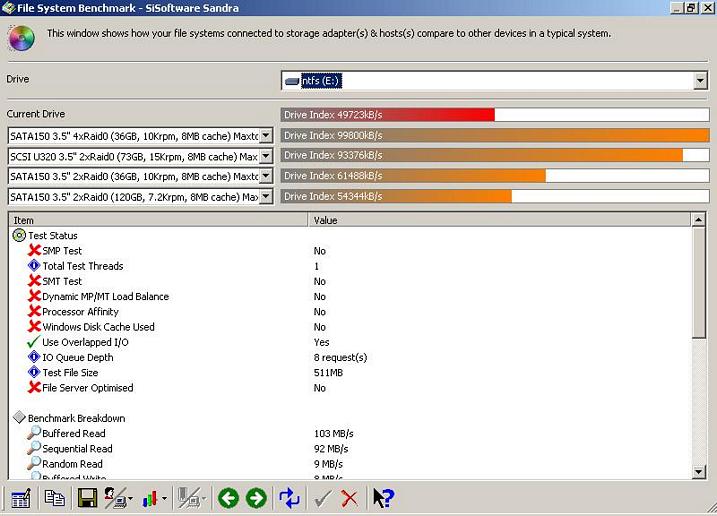Click the red X beside Windows Disk Cache Used
717x516 pixels.
(34, 326)
